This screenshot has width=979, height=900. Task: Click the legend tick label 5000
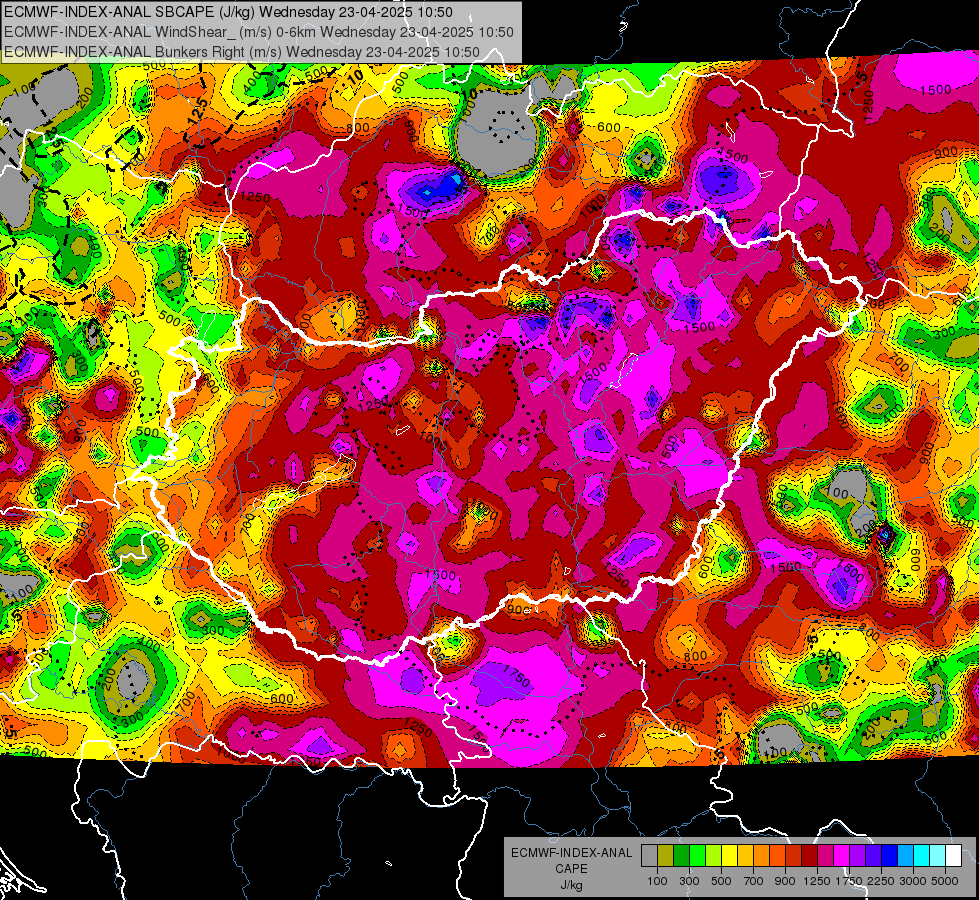tap(945, 881)
